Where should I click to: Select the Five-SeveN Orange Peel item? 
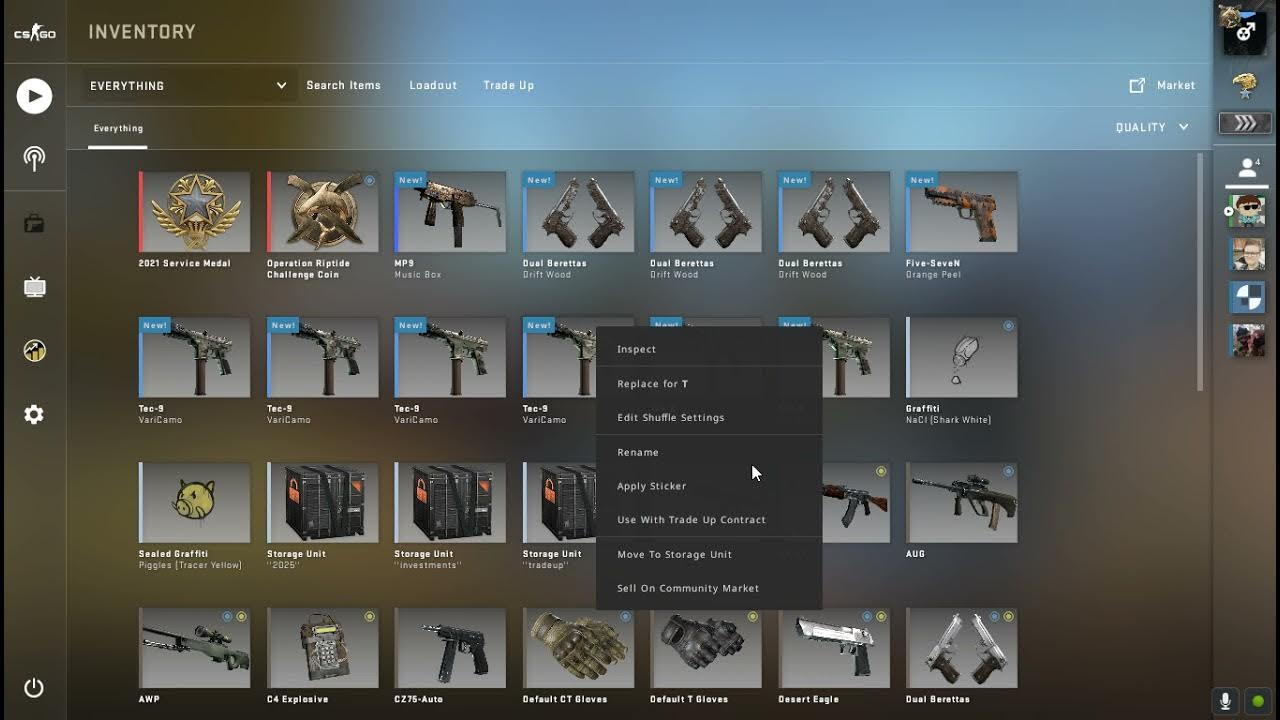pyautogui.click(x=962, y=212)
